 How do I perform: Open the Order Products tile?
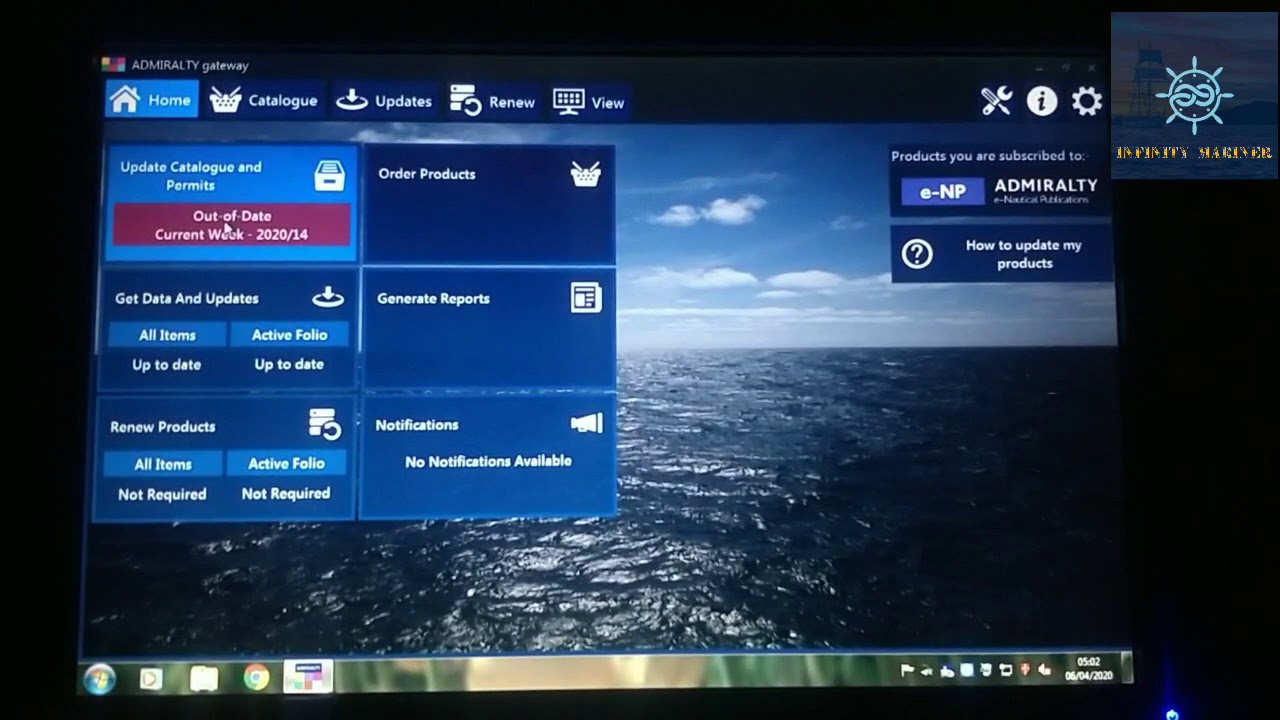point(489,204)
